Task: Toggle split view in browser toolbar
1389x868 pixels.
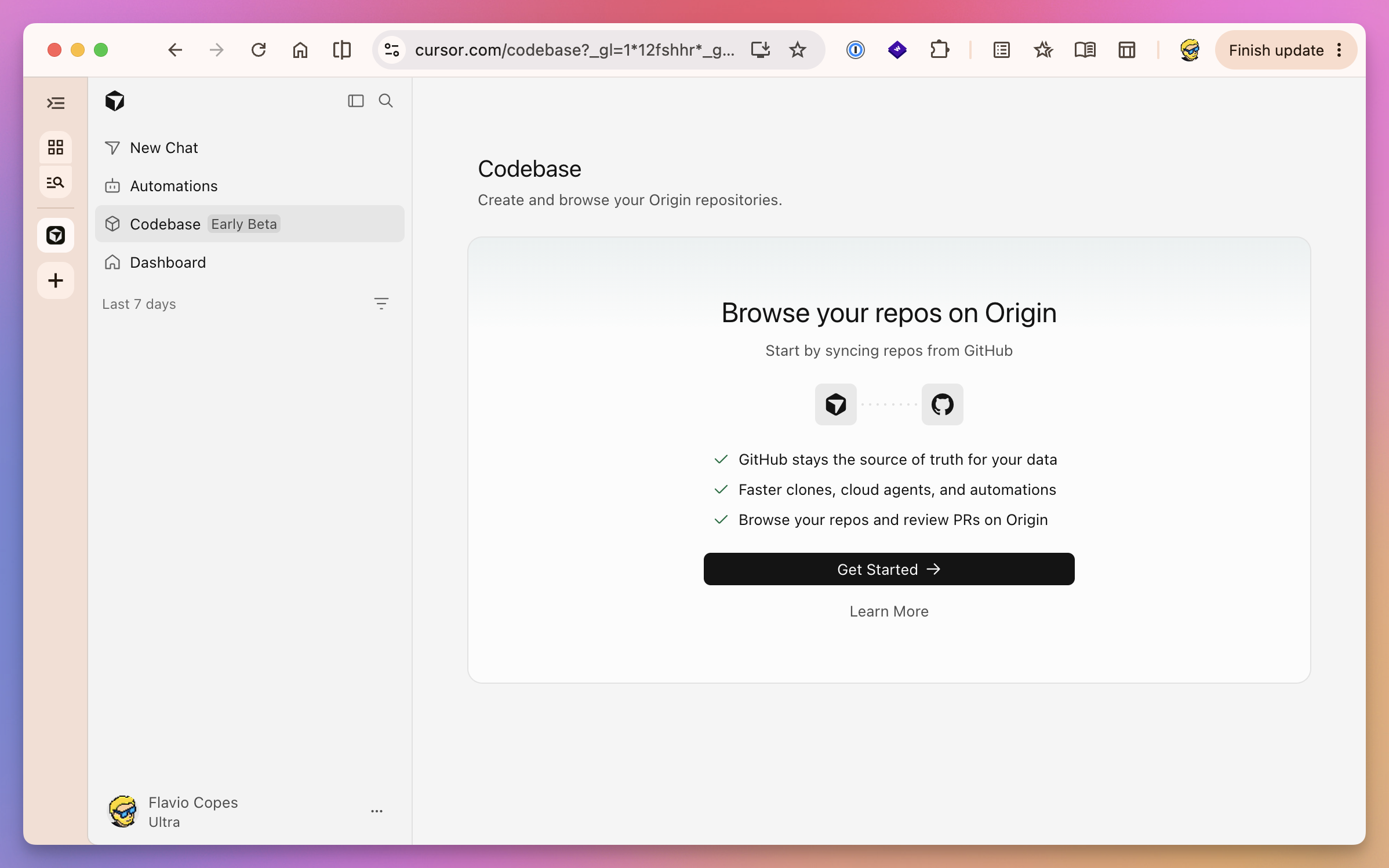Action: pyautogui.click(x=341, y=50)
